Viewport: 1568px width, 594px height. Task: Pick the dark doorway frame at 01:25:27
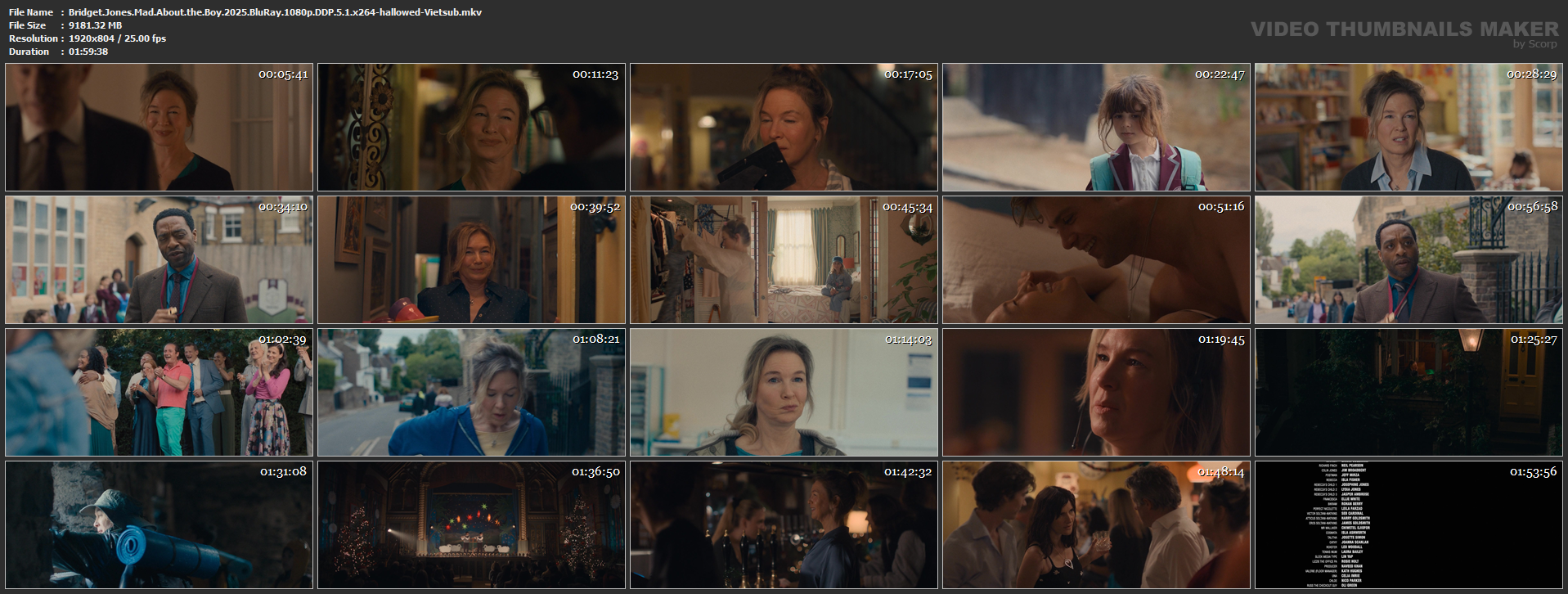coord(1409,393)
